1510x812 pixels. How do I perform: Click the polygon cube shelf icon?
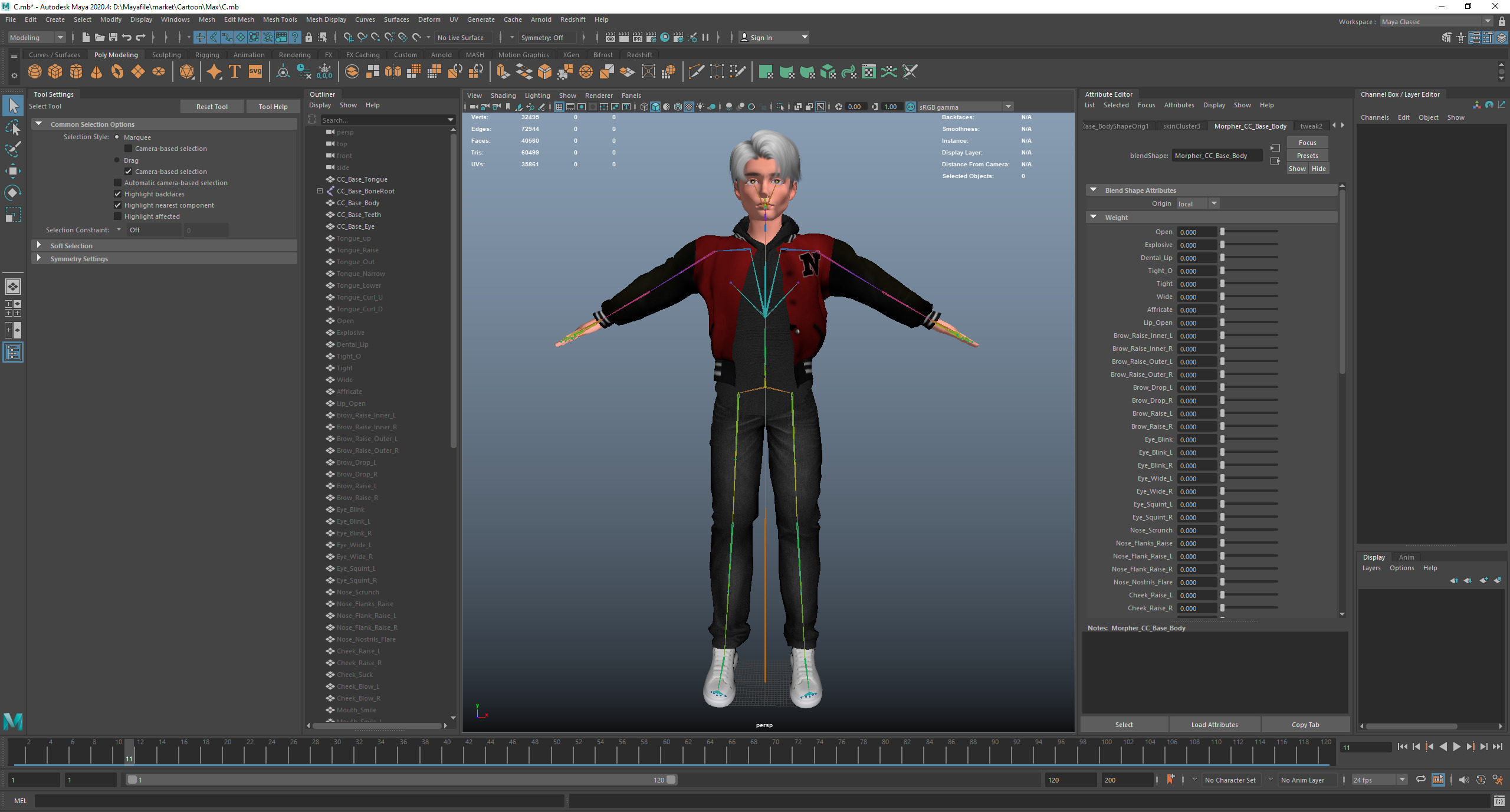tap(55, 72)
